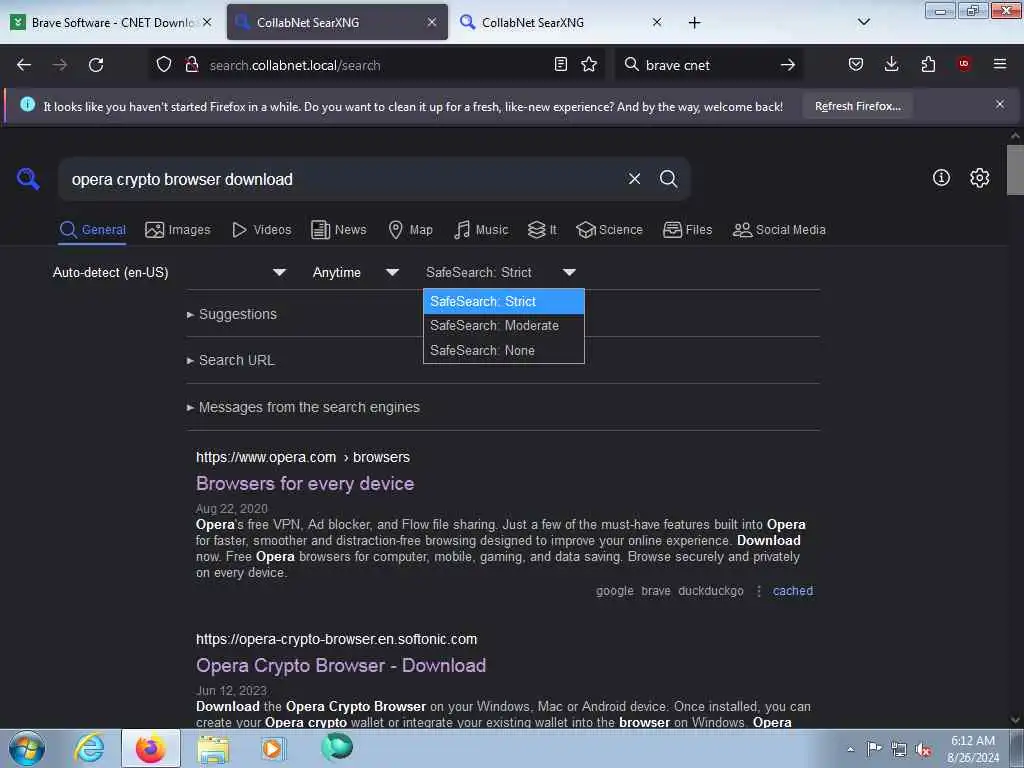Clear the search query with the X

pos(634,179)
